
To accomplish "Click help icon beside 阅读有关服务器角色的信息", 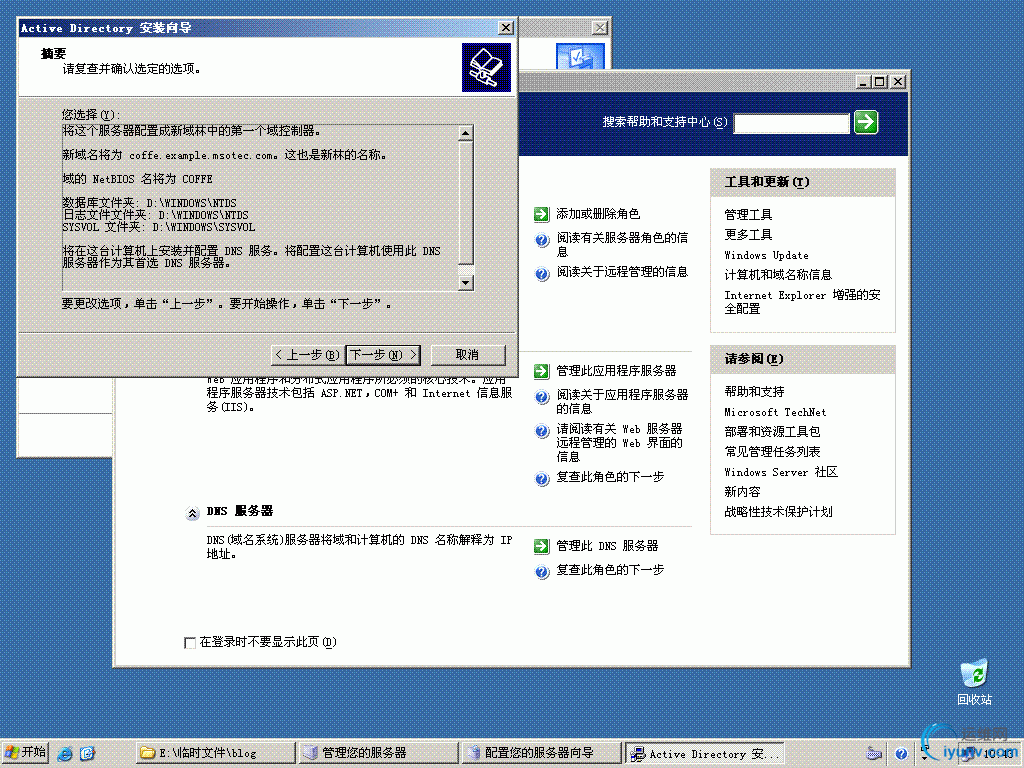I will (x=542, y=240).
